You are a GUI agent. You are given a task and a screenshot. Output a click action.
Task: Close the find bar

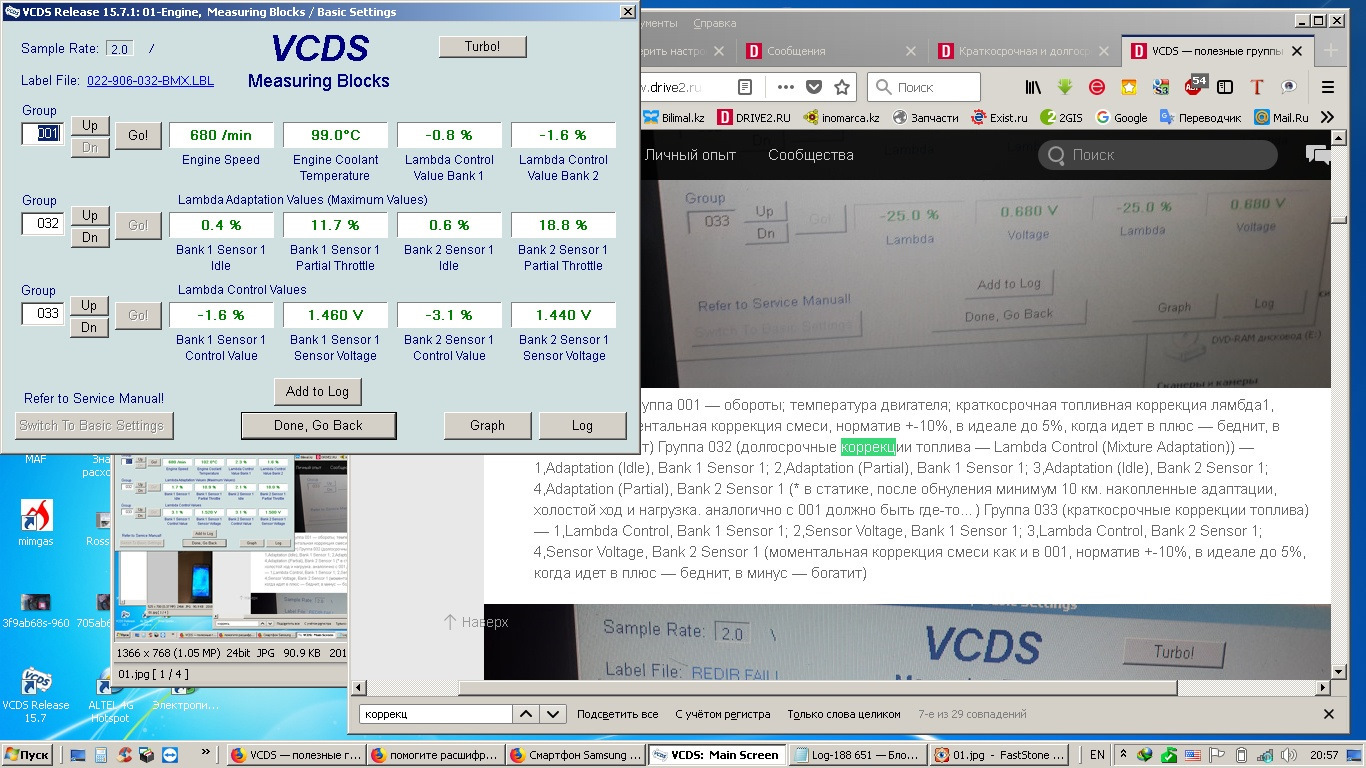tap(1329, 714)
